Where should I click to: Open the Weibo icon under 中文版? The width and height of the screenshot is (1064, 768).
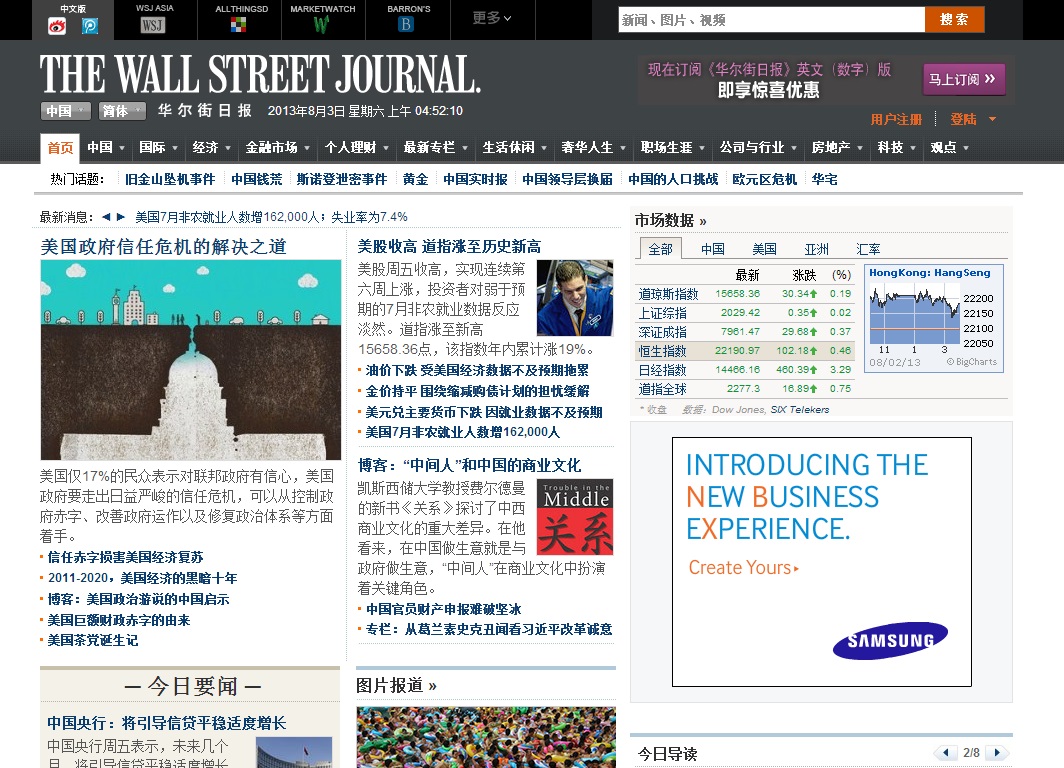[x=57, y=26]
